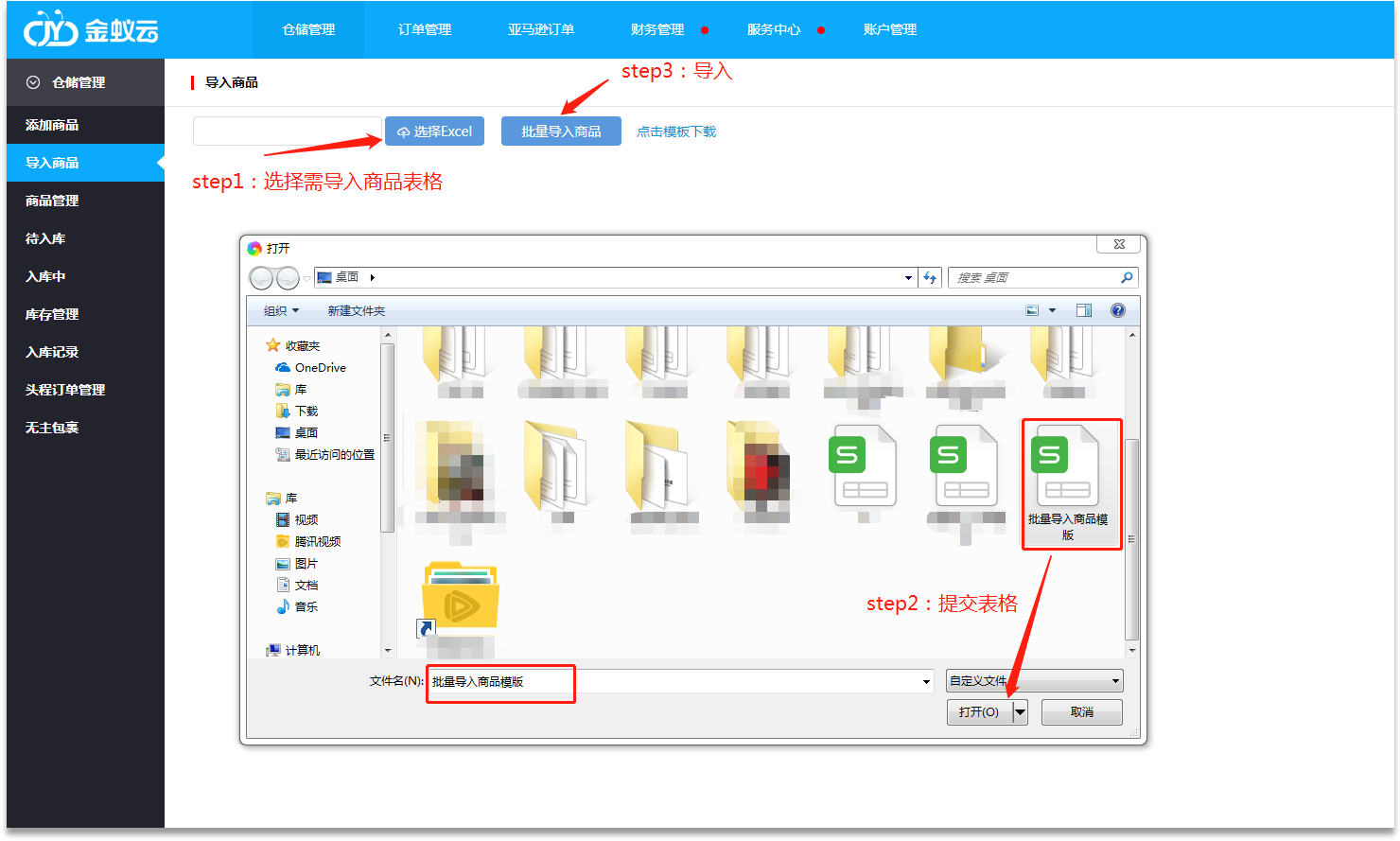This screenshot has width=1400, height=841.
Task: Collapse the 仓储管理 sidebar section
Action: 33,82
